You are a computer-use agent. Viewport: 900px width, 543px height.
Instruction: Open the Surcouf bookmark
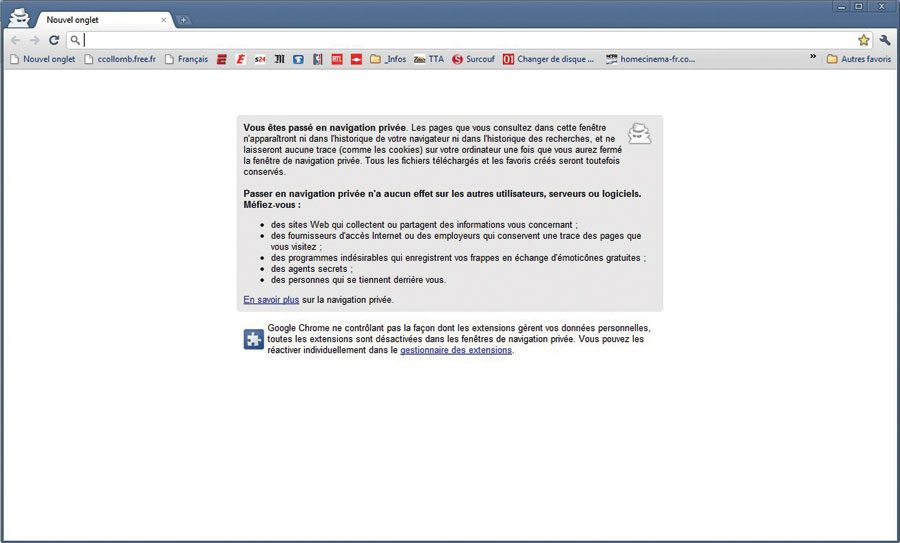pos(474,59)
